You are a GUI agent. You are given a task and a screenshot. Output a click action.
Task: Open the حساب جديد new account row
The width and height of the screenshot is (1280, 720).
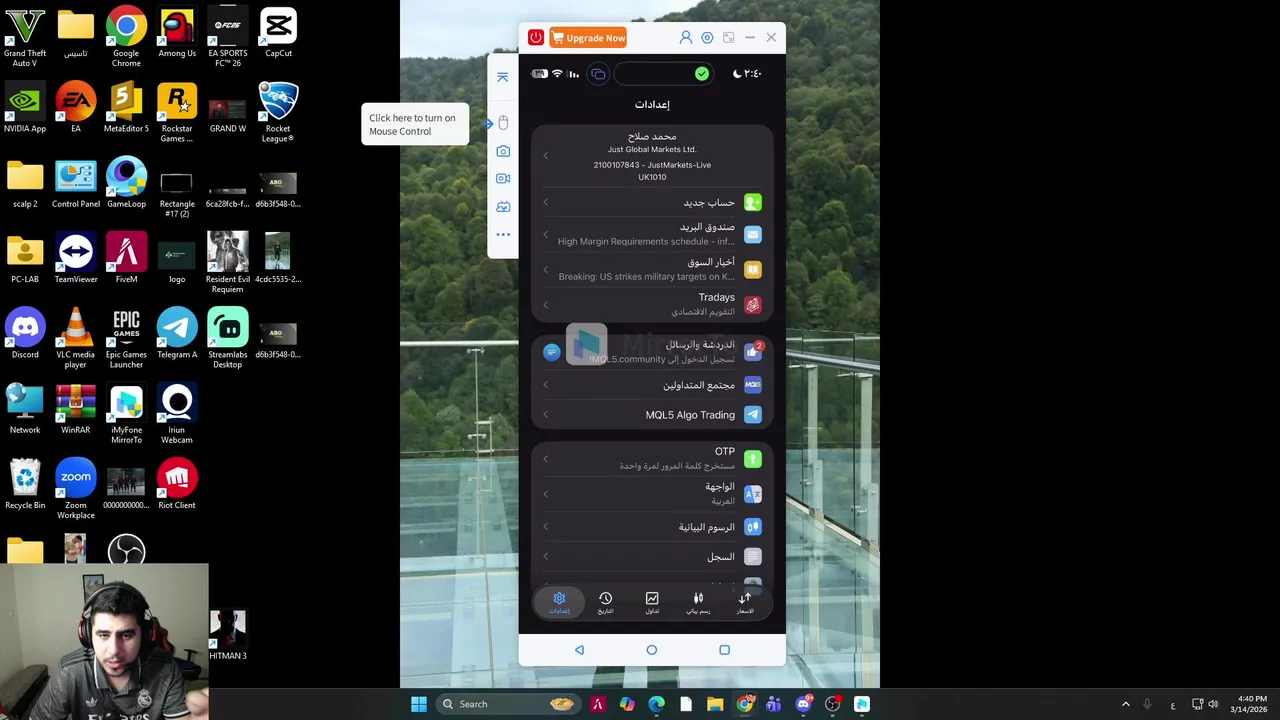[652, 203]
